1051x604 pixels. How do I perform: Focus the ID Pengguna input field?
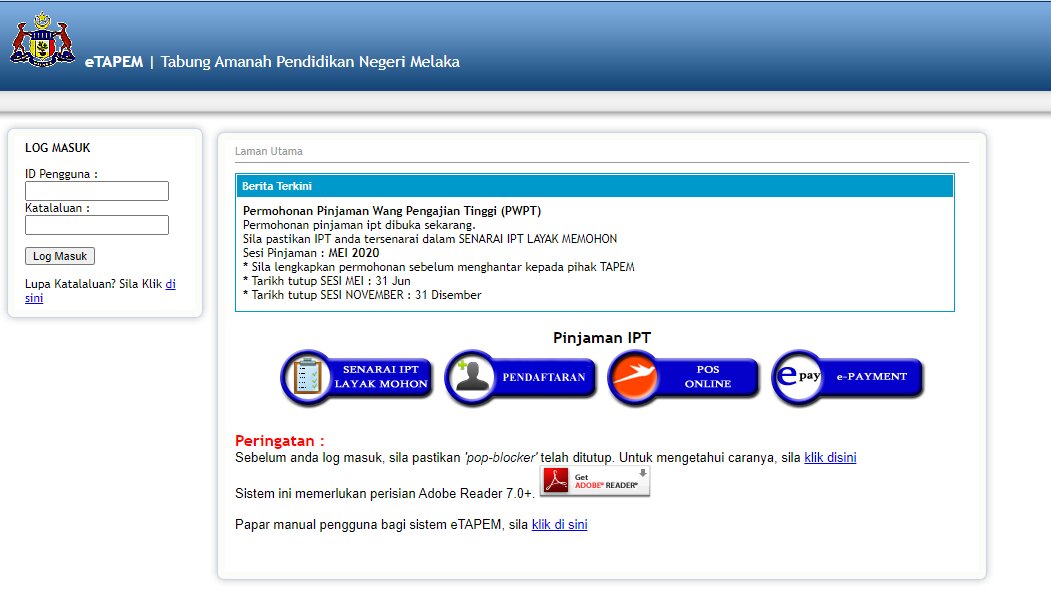click(97, 191)
